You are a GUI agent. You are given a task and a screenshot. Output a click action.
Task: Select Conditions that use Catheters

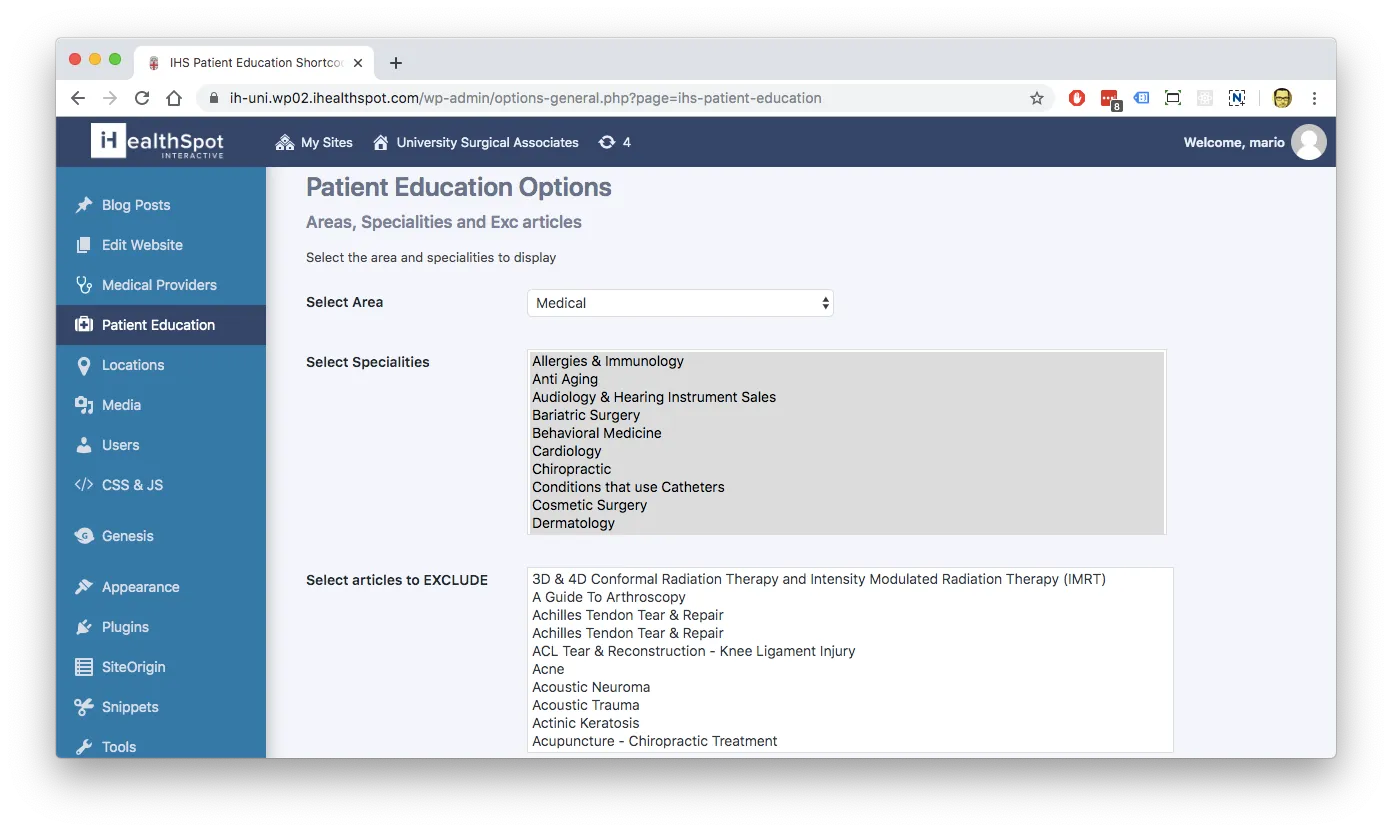pyautogui.click(x=847, y=487)
